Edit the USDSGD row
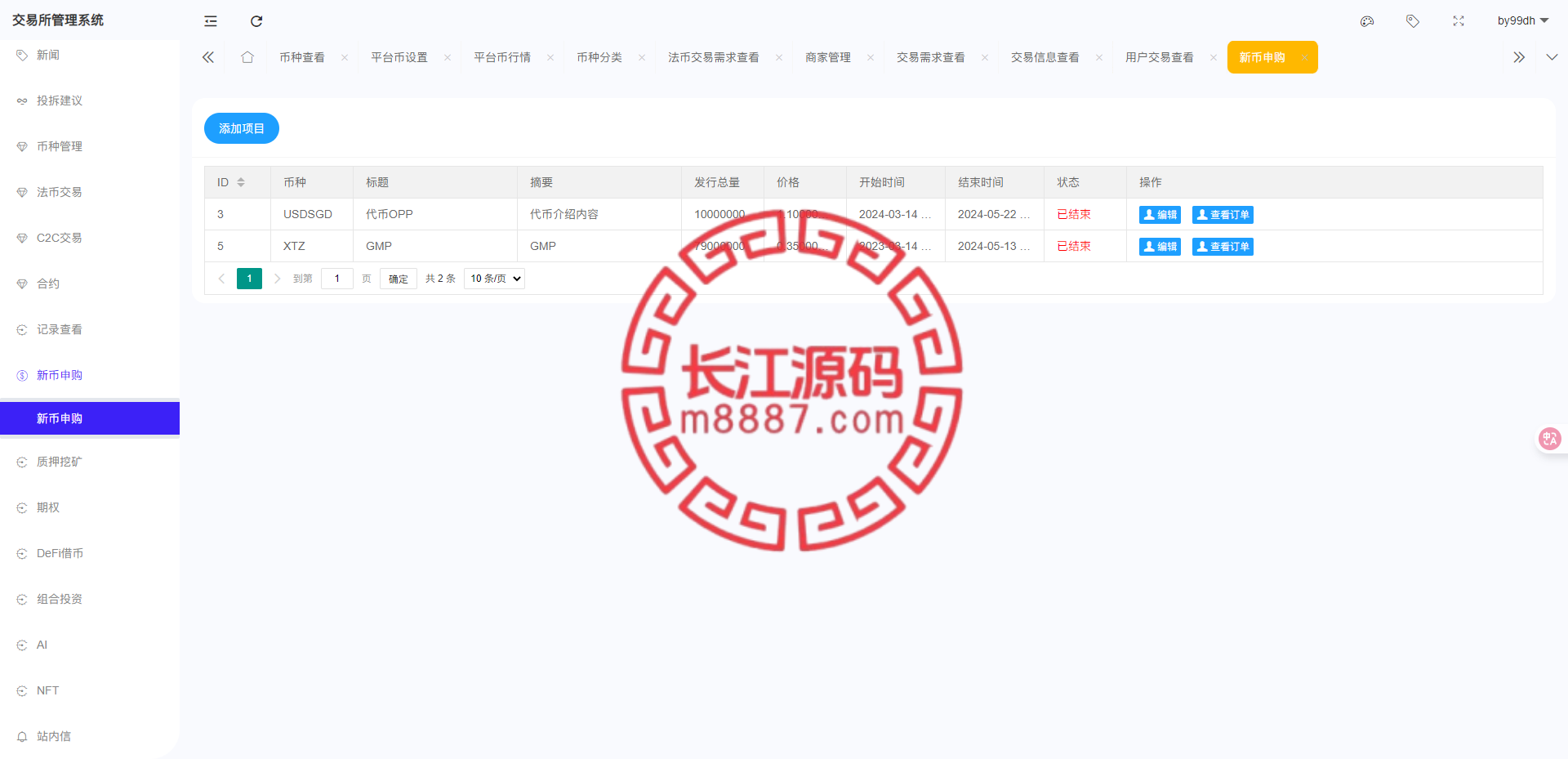Screen dimensions: 1568x759 [1160, 215]
